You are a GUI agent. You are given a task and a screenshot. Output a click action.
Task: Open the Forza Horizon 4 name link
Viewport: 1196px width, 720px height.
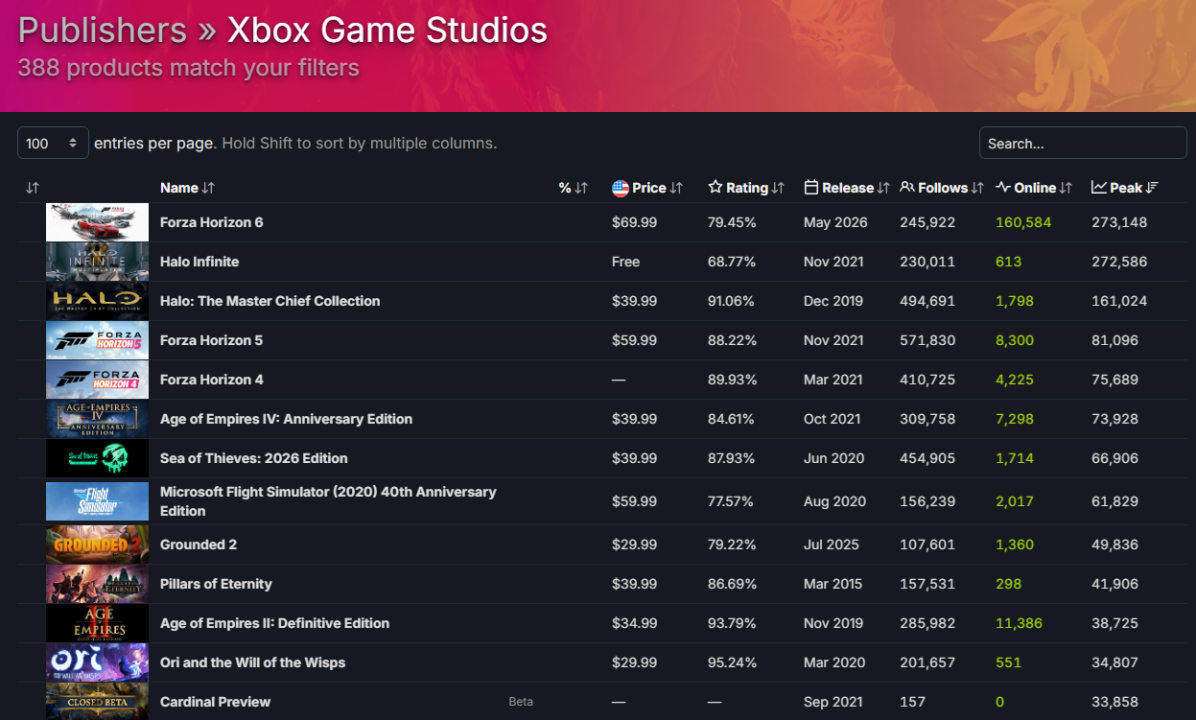pyautogui.click(x=211, y=380)
